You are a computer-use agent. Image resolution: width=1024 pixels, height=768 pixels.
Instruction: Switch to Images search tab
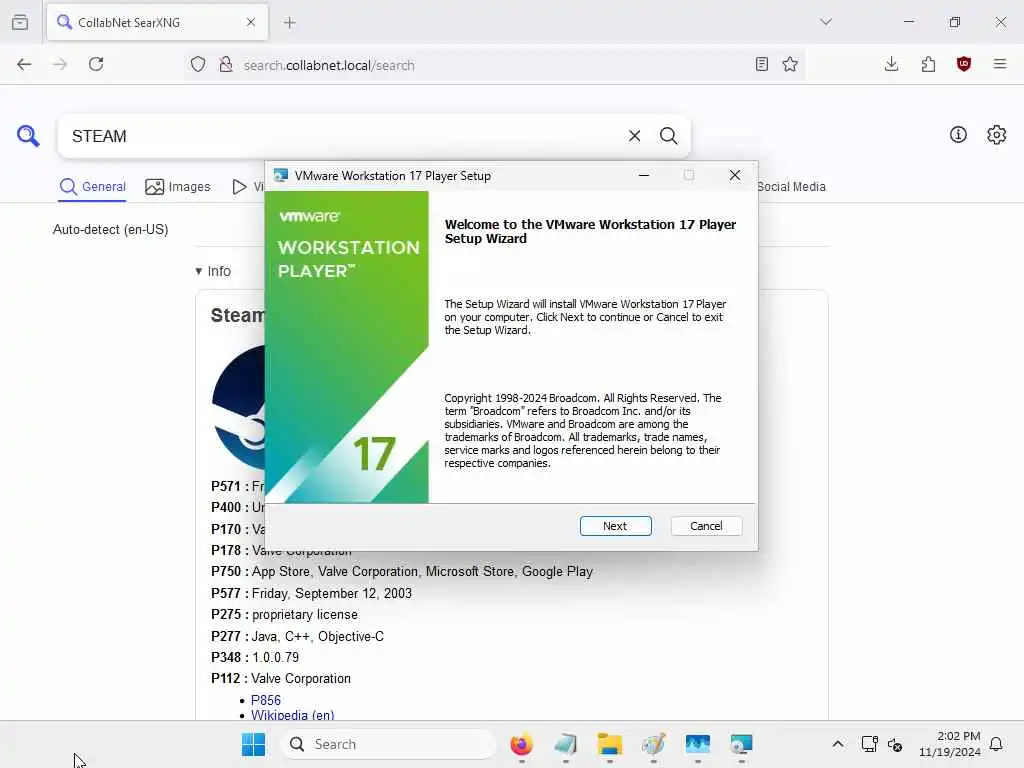(178, 187)
